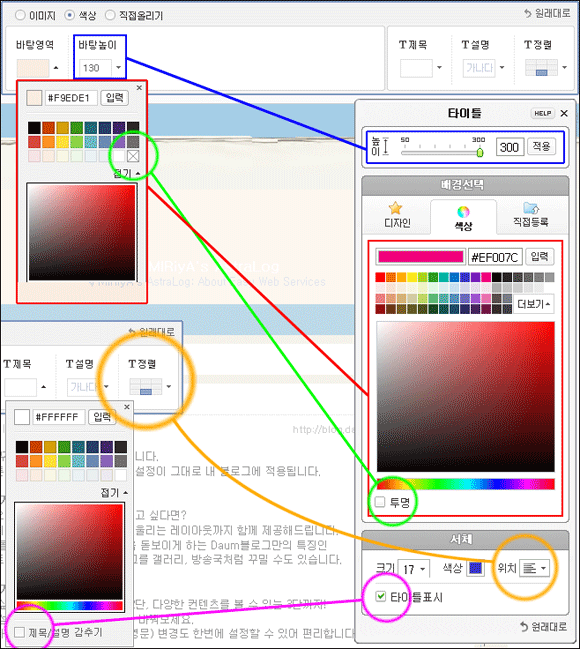Collapse the #F9EDE1 picker with 접기
This screenshot has height=649, width=580.
(127, 173)
